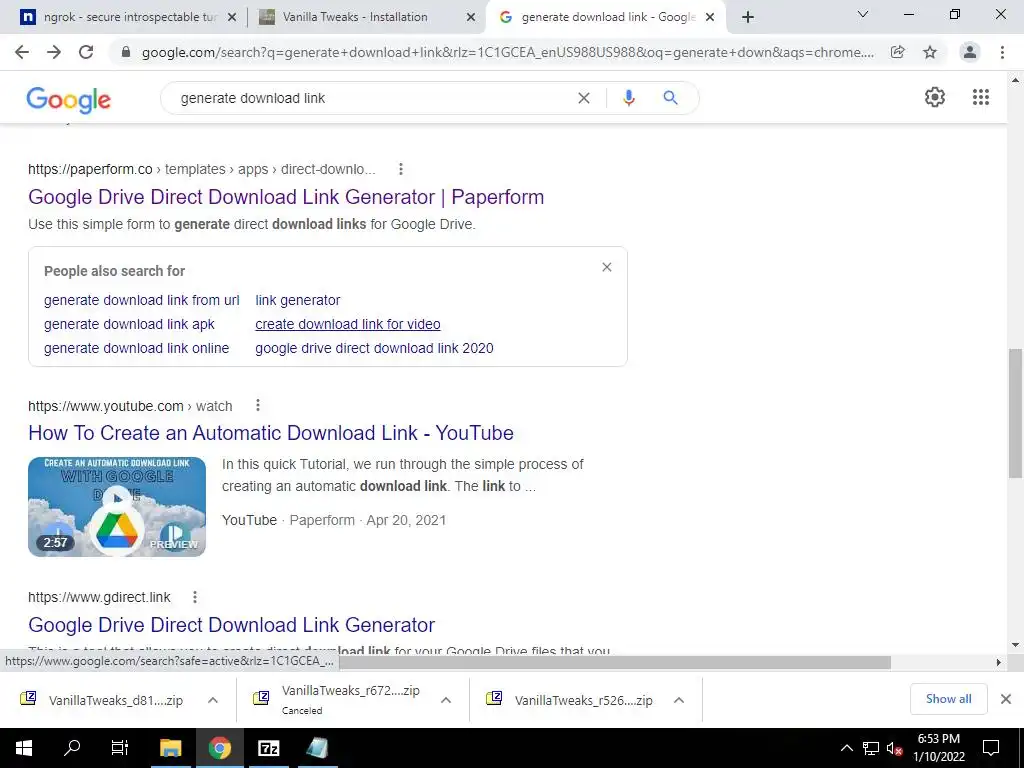Close the Google search tab
This screenshot has height=768, width=1024.
click(x=710, y=18)
